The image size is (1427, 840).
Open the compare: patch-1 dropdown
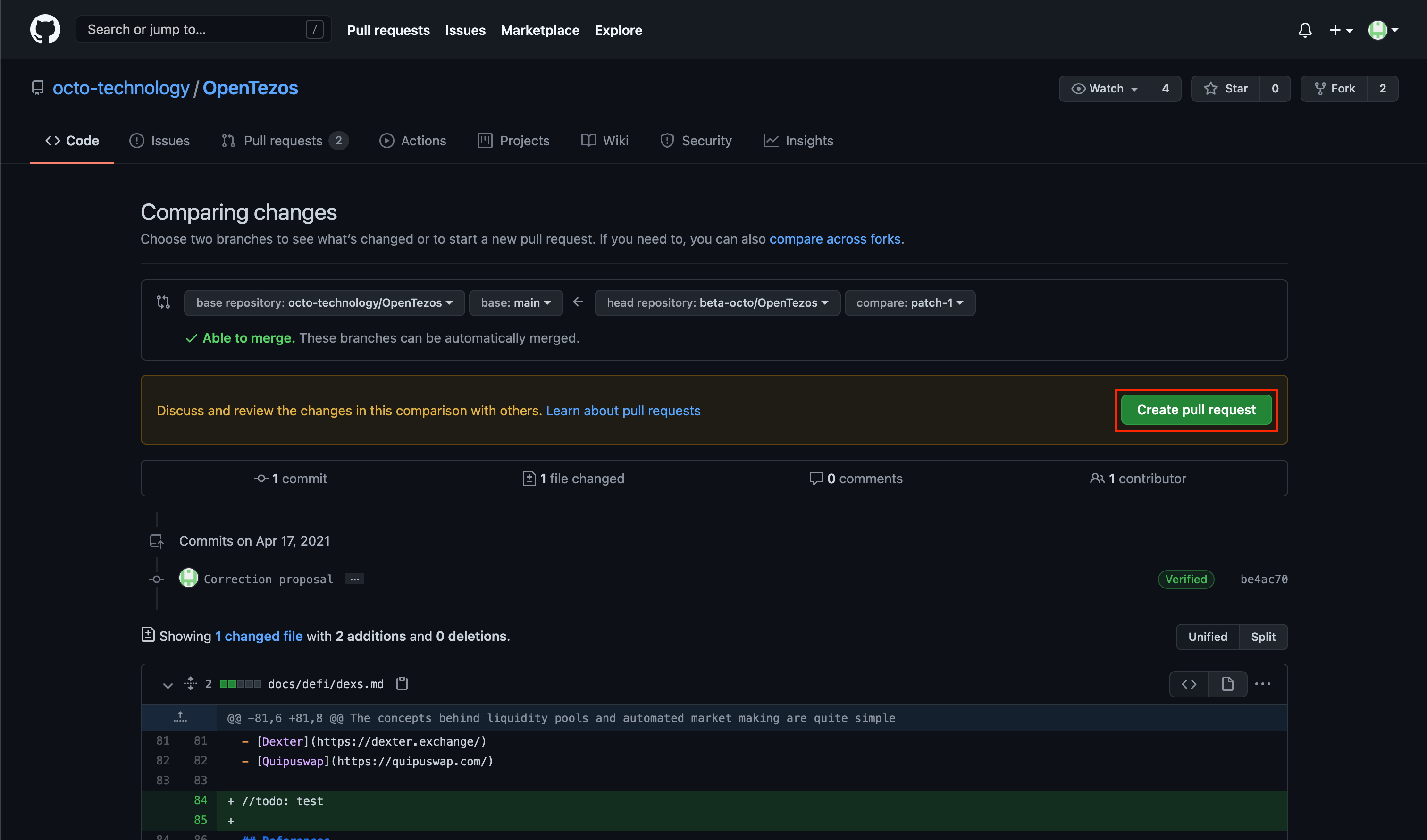click(x=909, y=303)
